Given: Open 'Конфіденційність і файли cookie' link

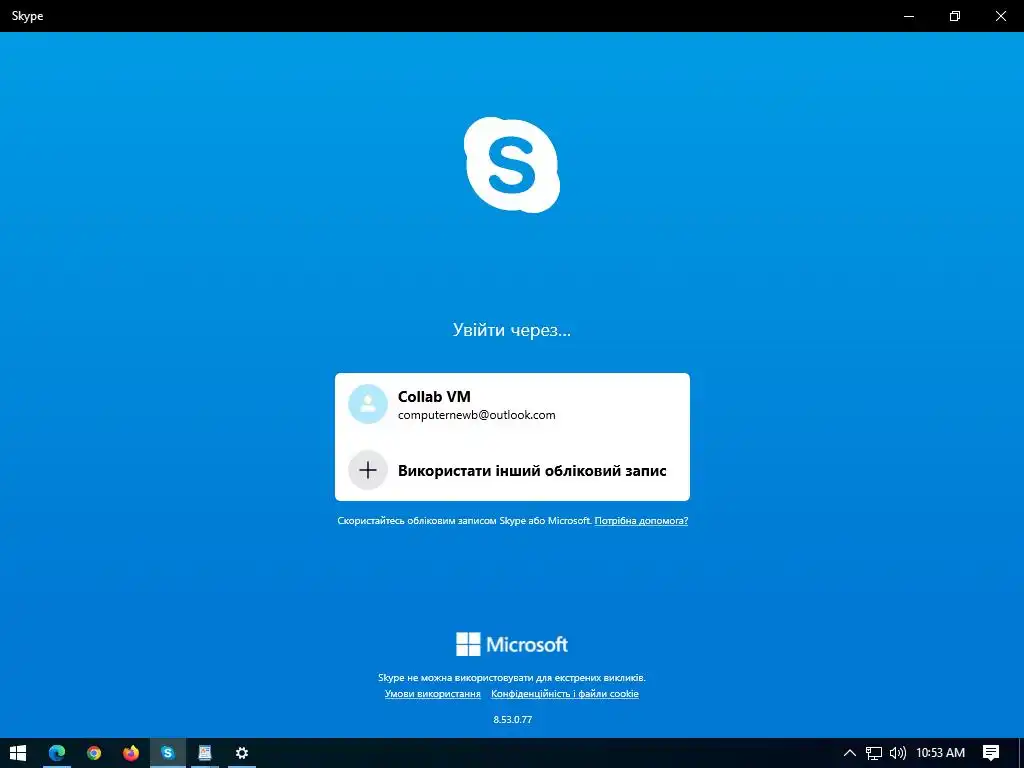Looking at the screenshot, I should 565,694.
